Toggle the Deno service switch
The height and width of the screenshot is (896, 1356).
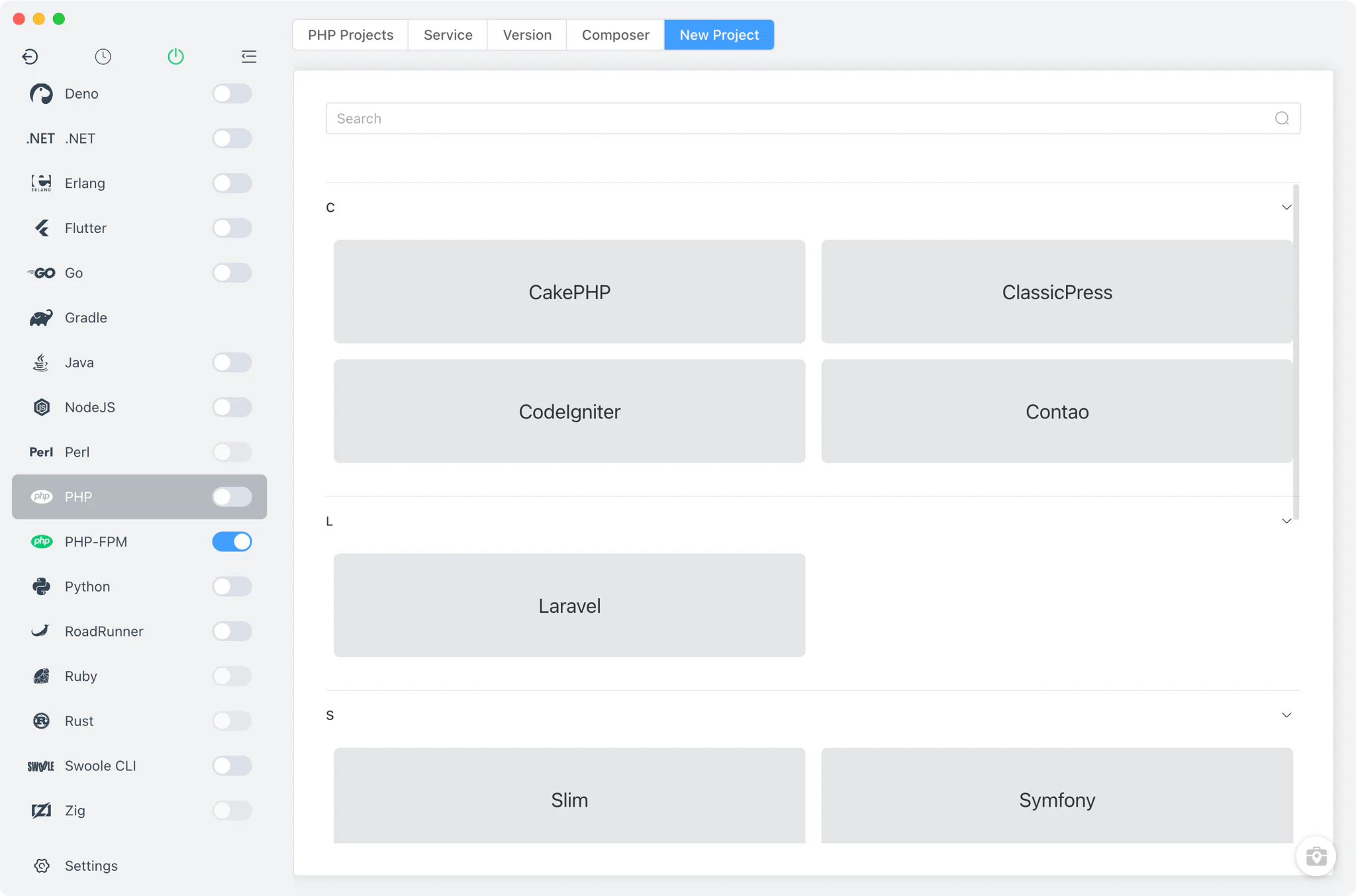tap(232, 94)
